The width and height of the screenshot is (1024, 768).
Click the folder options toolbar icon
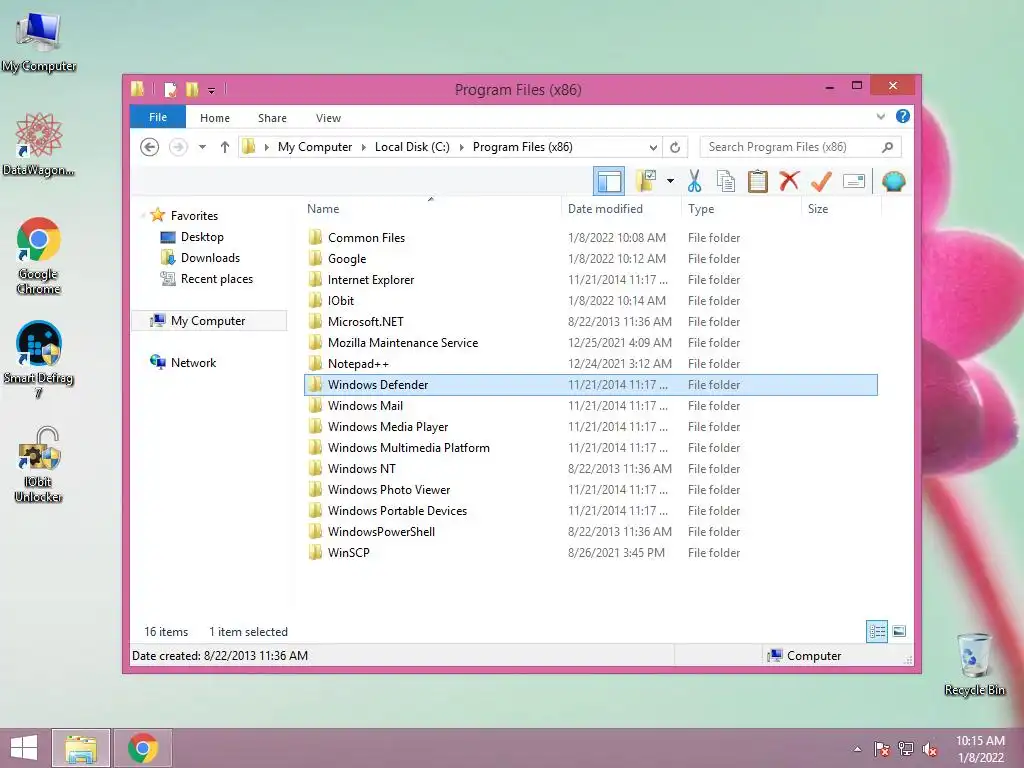[646, 181]
